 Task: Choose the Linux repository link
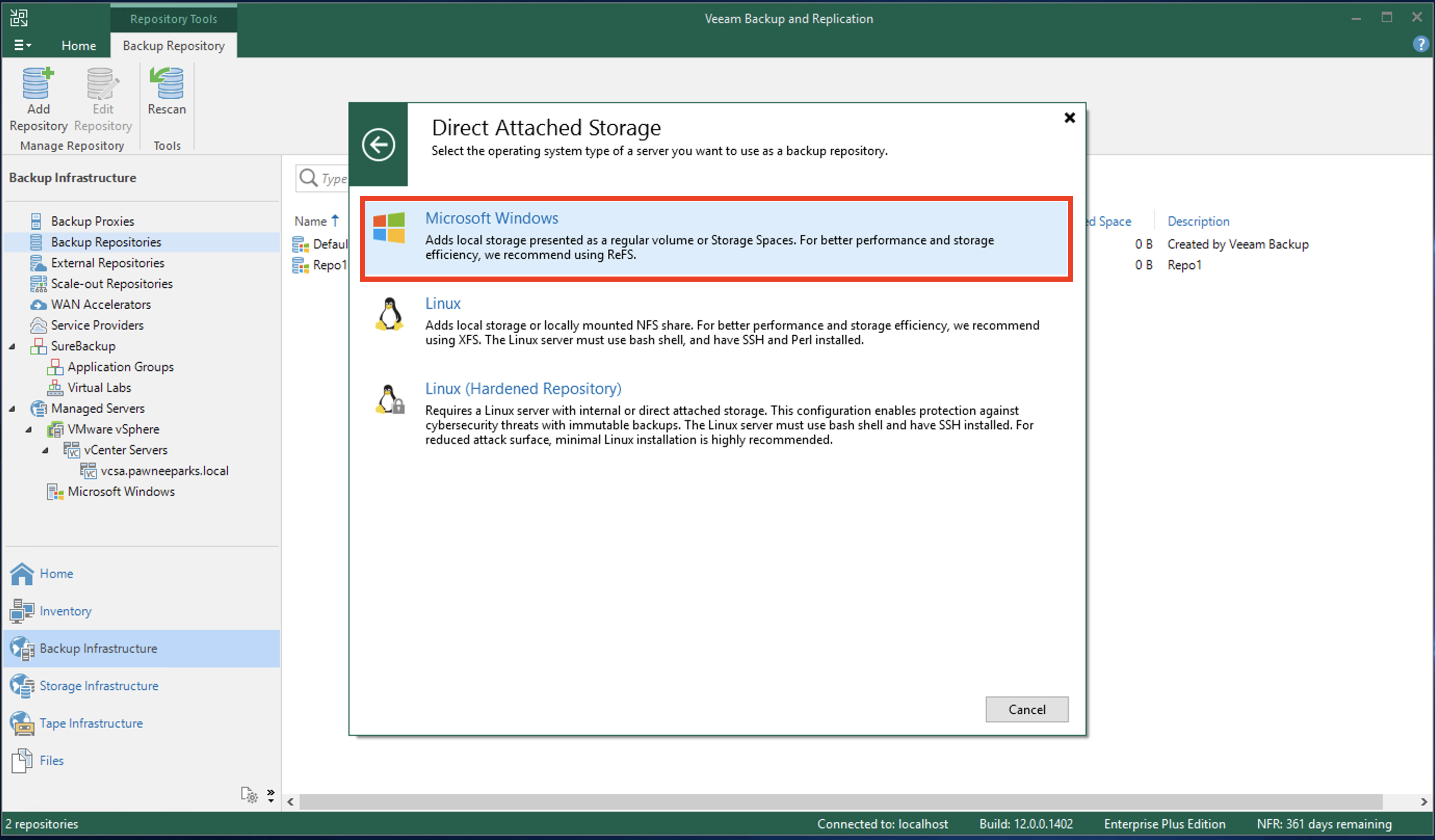[442, 304]
